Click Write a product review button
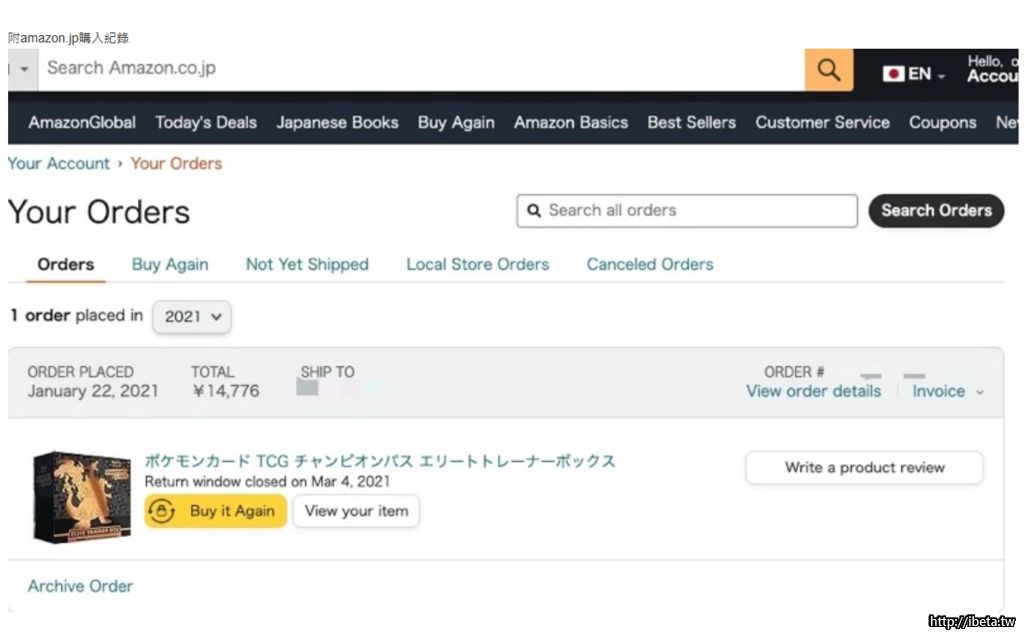Screen dimensions: 1024x635 click(x=864, y=468)
